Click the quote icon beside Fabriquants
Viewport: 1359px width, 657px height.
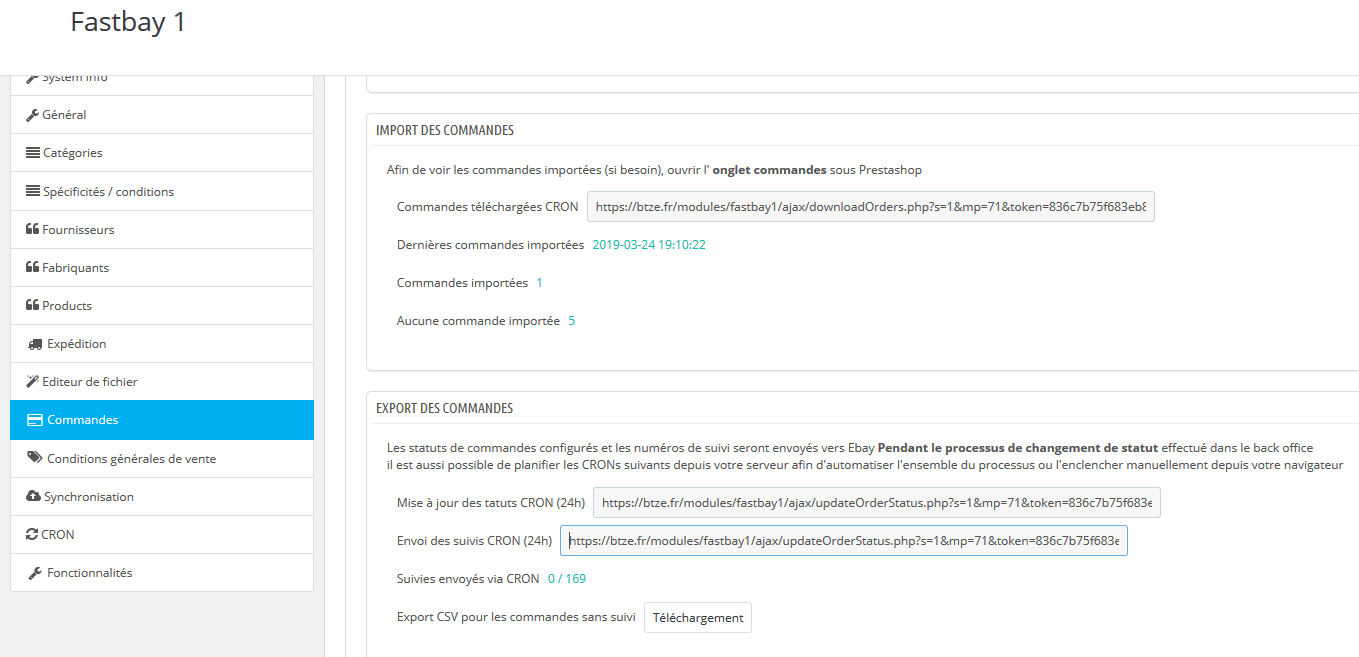point(32,267)
